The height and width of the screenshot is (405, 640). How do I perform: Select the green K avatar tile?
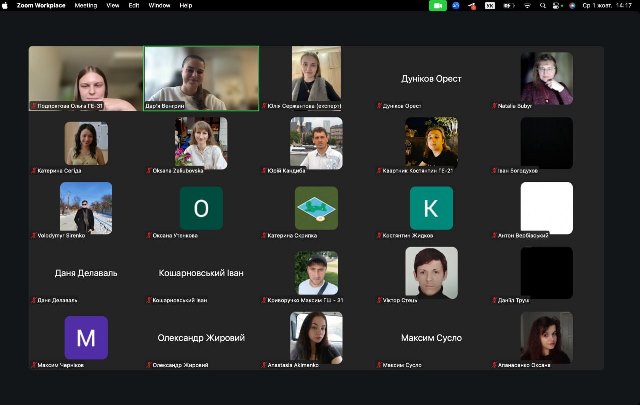click(431, 208)
